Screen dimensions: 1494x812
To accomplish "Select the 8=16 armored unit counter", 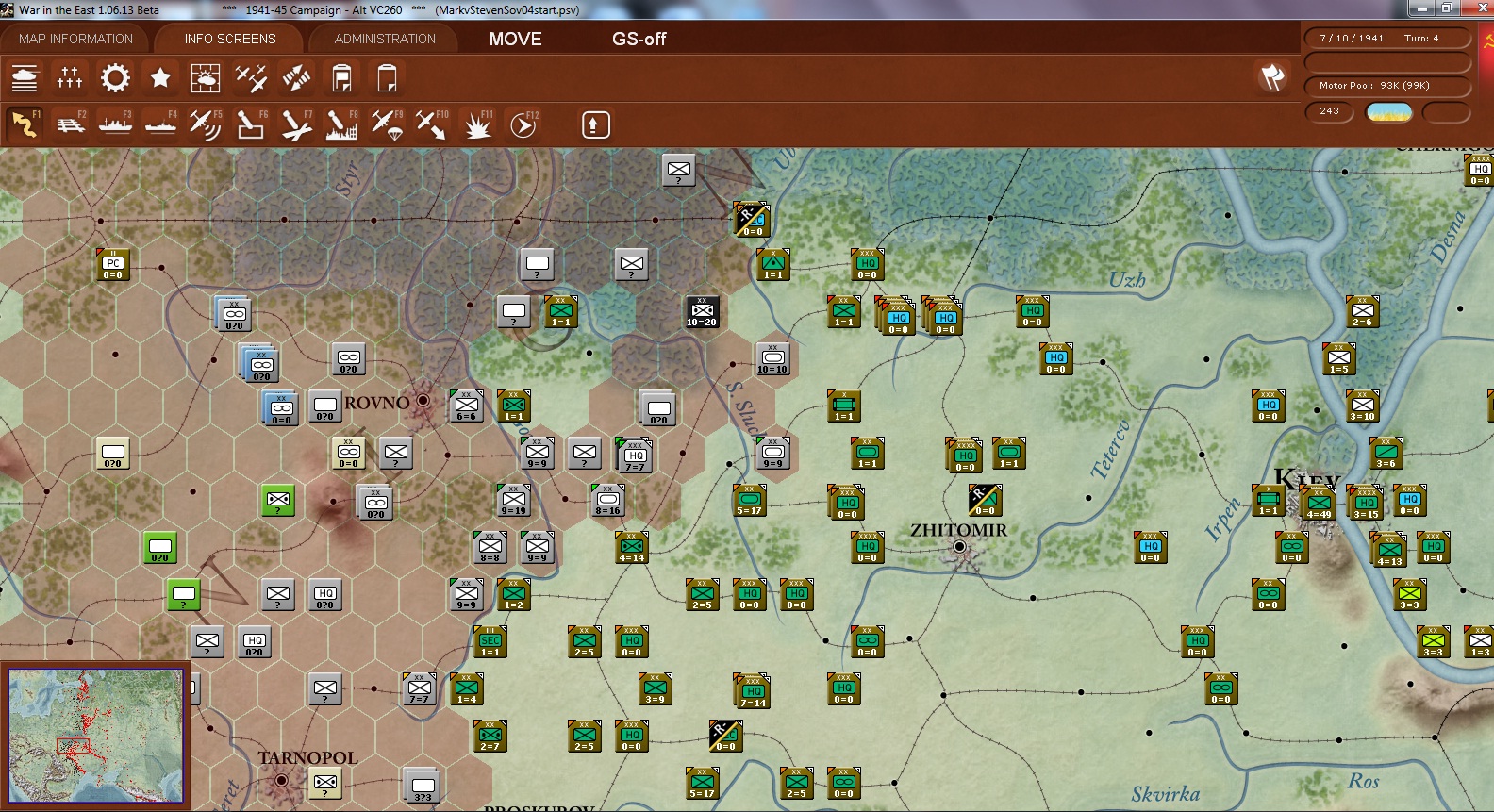I will pos(607,500).
